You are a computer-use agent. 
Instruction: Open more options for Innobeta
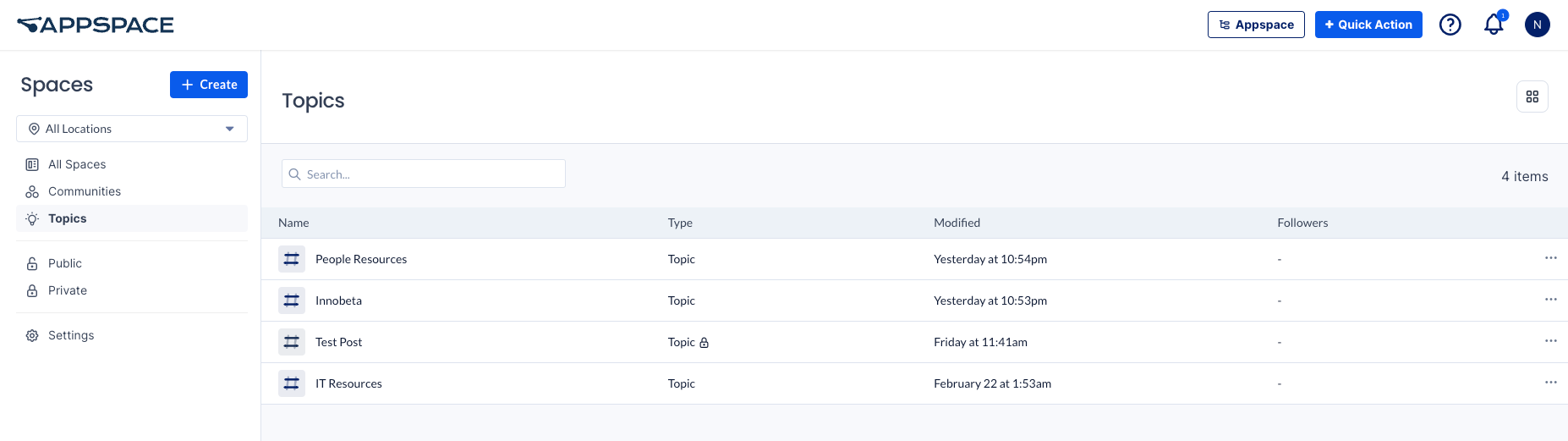(1551, 300)
